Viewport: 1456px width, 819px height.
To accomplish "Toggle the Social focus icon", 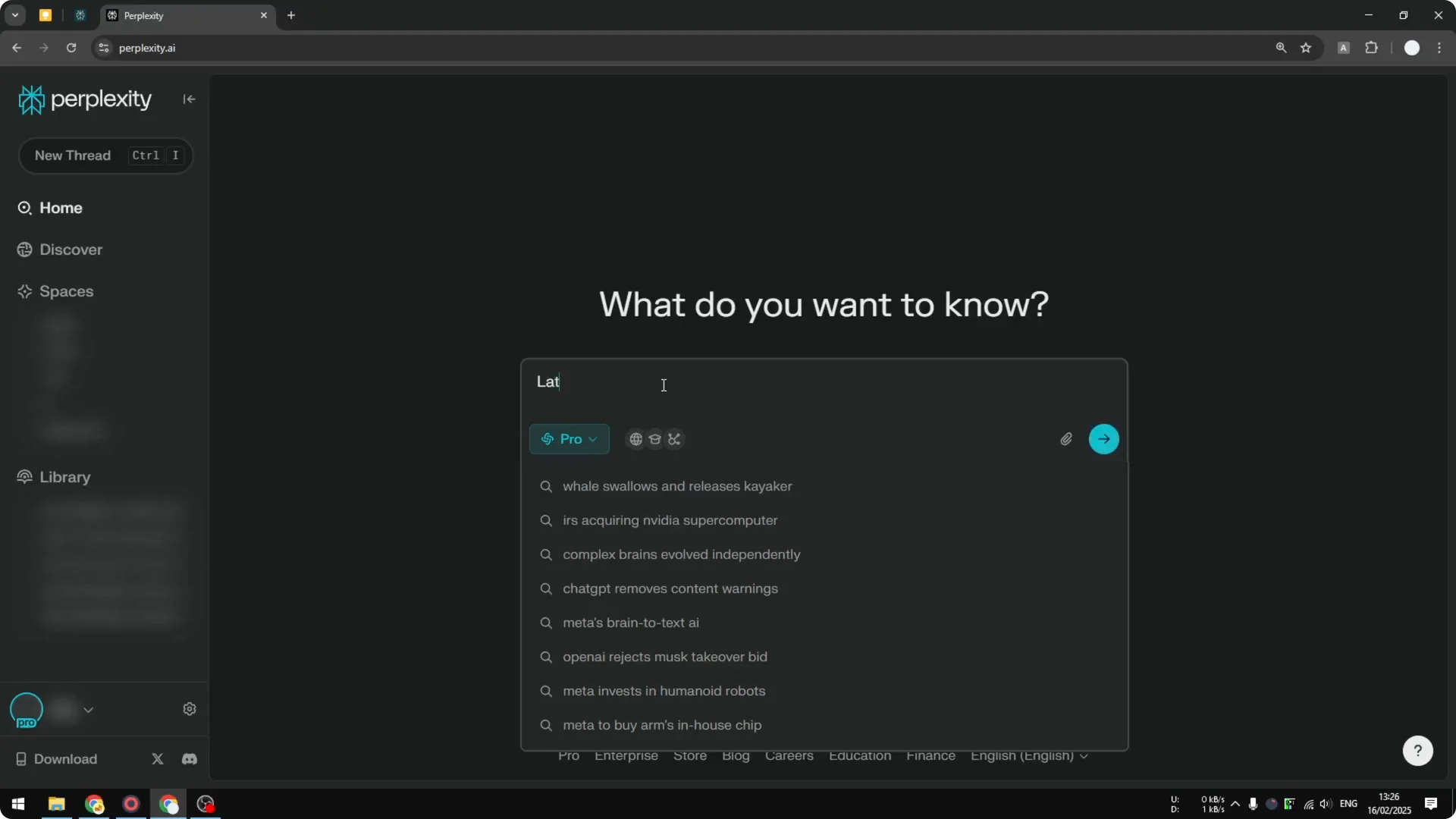I will tap(674, 439).
